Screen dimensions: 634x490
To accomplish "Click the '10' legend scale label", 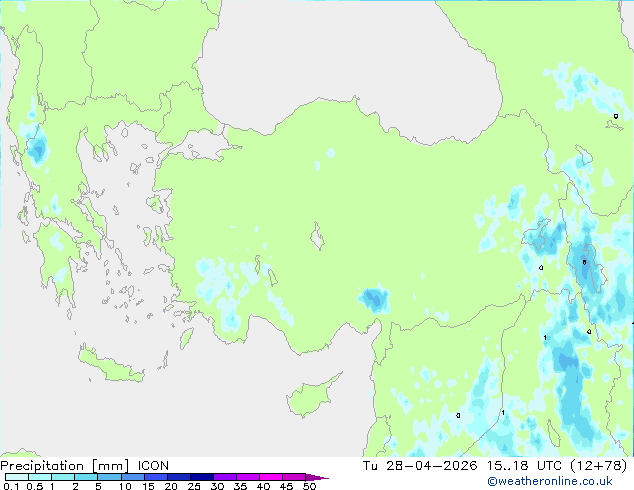I will (125, 486).
